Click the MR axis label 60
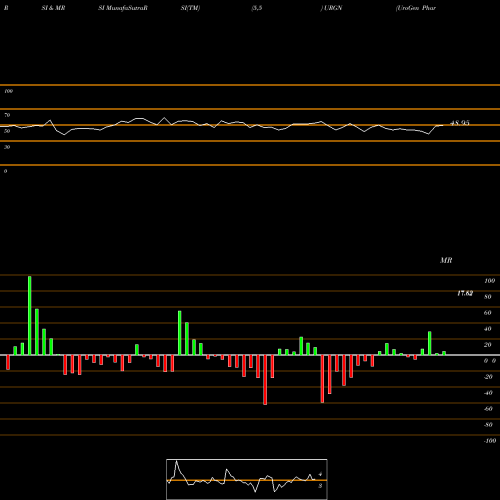500x500 pixels. click(488, 313)
